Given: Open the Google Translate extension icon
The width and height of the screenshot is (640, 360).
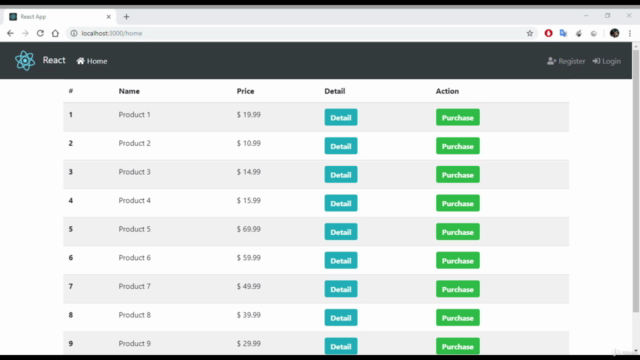Looking at the screenshot, I should tap(563, 33).
